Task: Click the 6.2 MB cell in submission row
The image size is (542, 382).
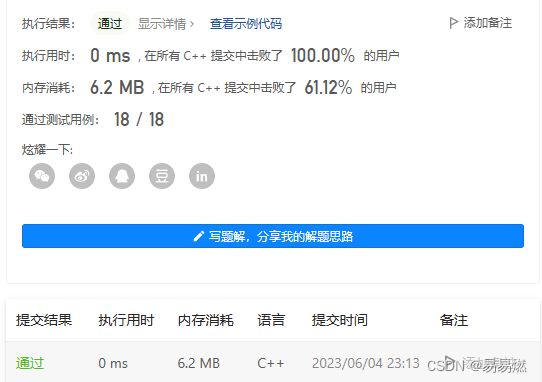Action: (x=199, y=363)
